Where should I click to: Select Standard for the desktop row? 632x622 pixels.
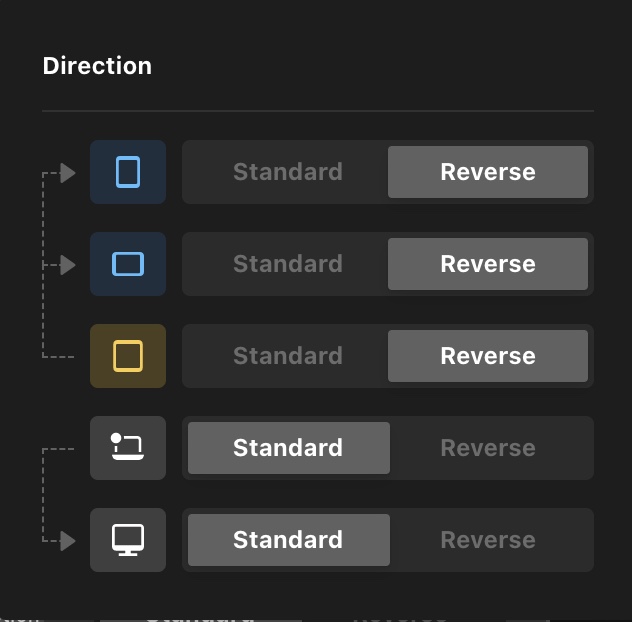coord(288,540)
